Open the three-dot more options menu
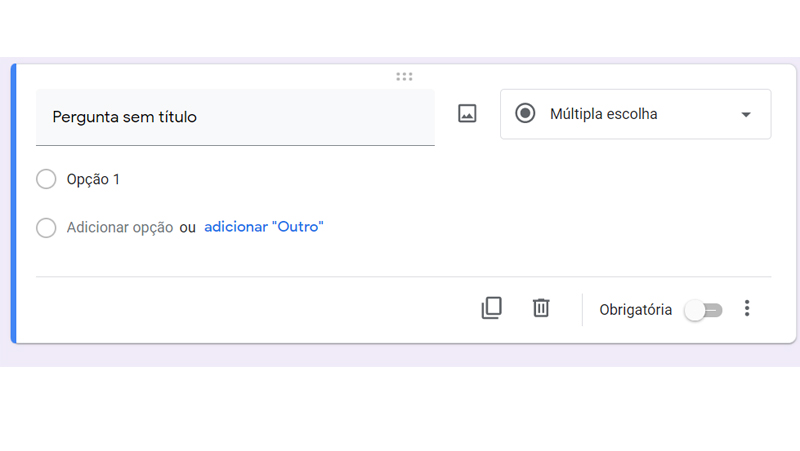The width and height of the screenshot is (800, 451). pos(747,308)
